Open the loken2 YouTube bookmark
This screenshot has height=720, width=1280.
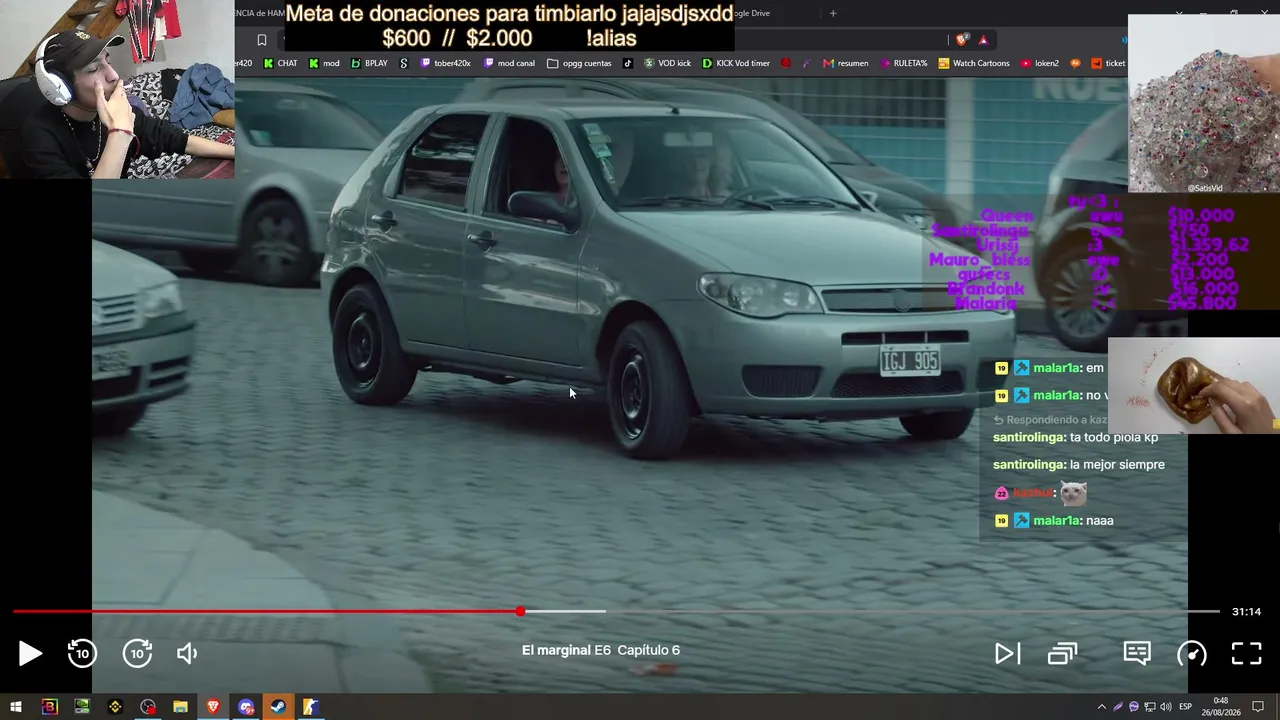[1039, 63]
